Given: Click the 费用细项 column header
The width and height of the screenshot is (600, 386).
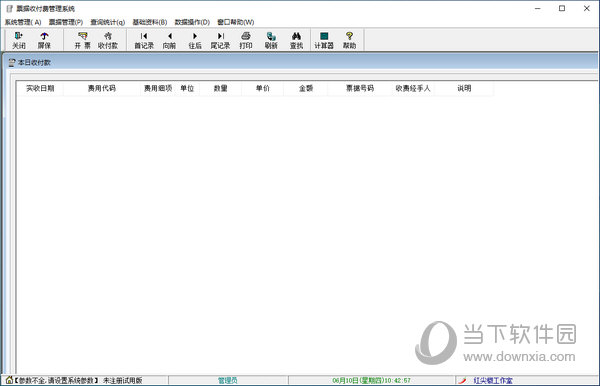Looking at the screenshot, I should coord(158,88).
